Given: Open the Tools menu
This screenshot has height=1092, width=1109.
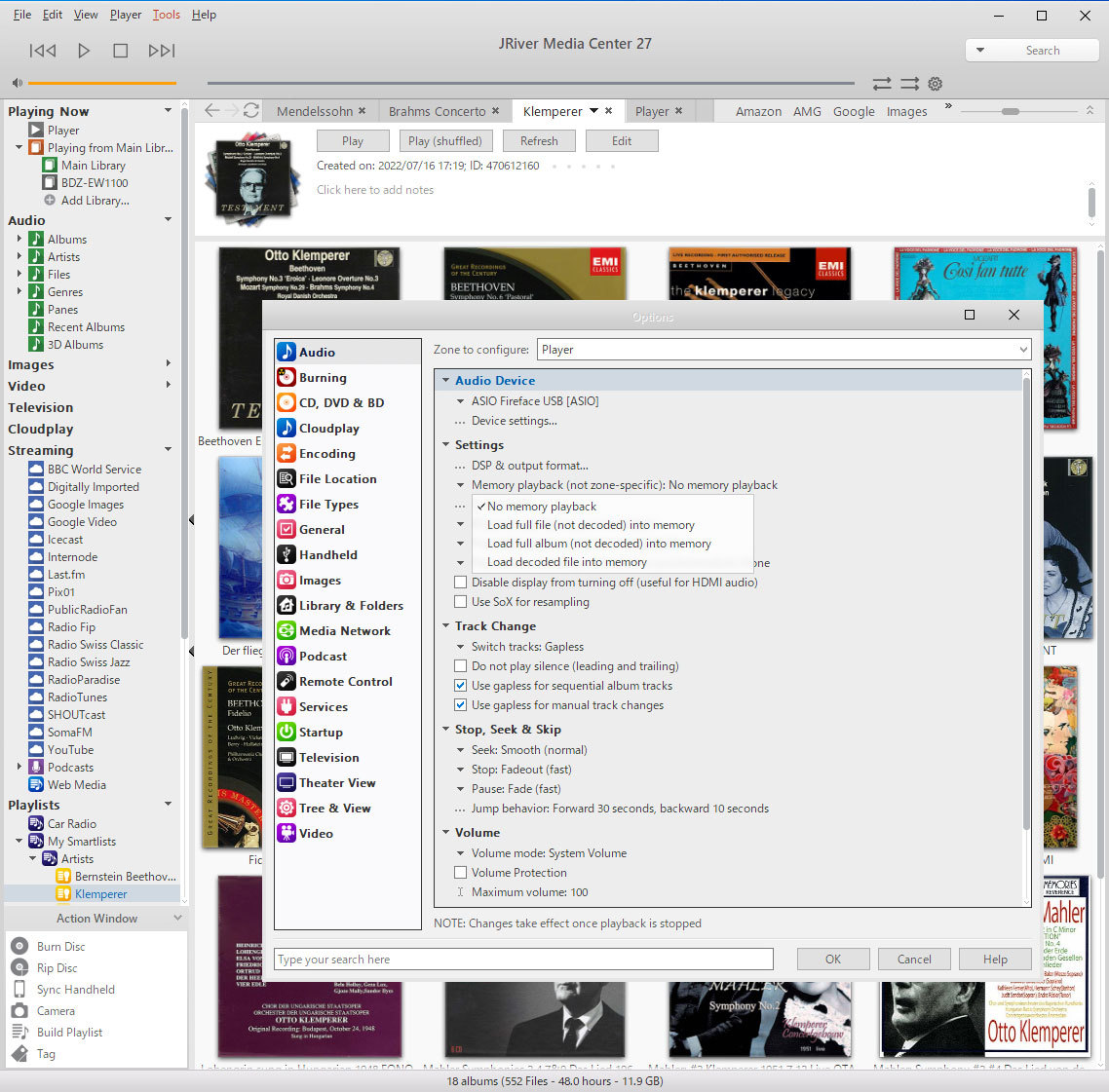Looking at the screenshot, I should pos(166,15).
